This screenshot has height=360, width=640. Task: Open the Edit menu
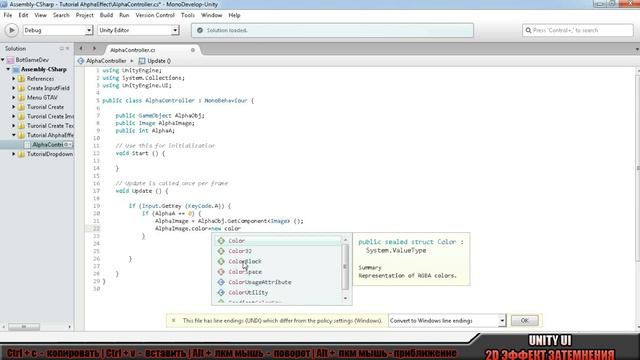(x=23, y=15)
